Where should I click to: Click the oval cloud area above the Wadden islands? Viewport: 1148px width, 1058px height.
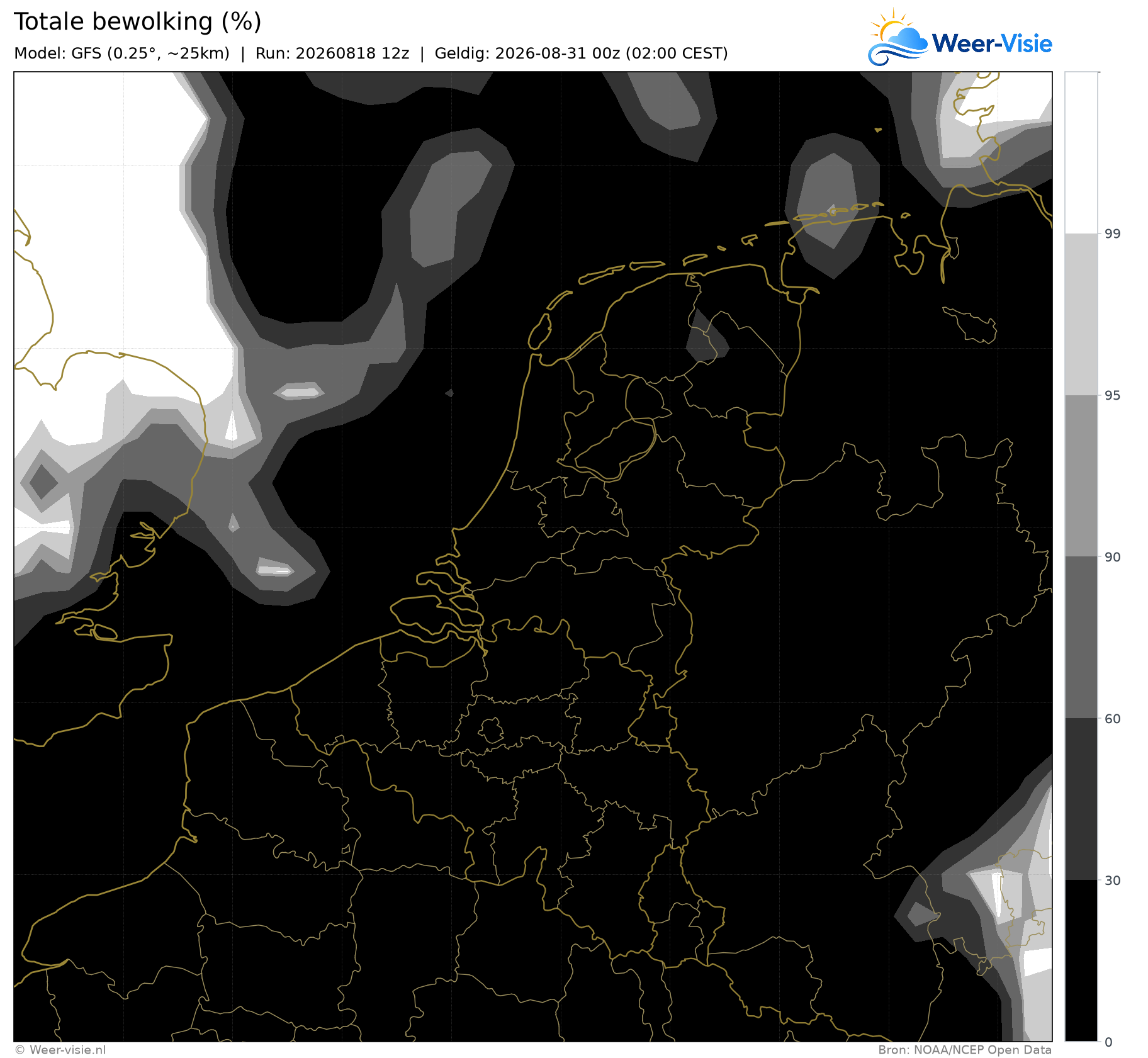point(832,205)
